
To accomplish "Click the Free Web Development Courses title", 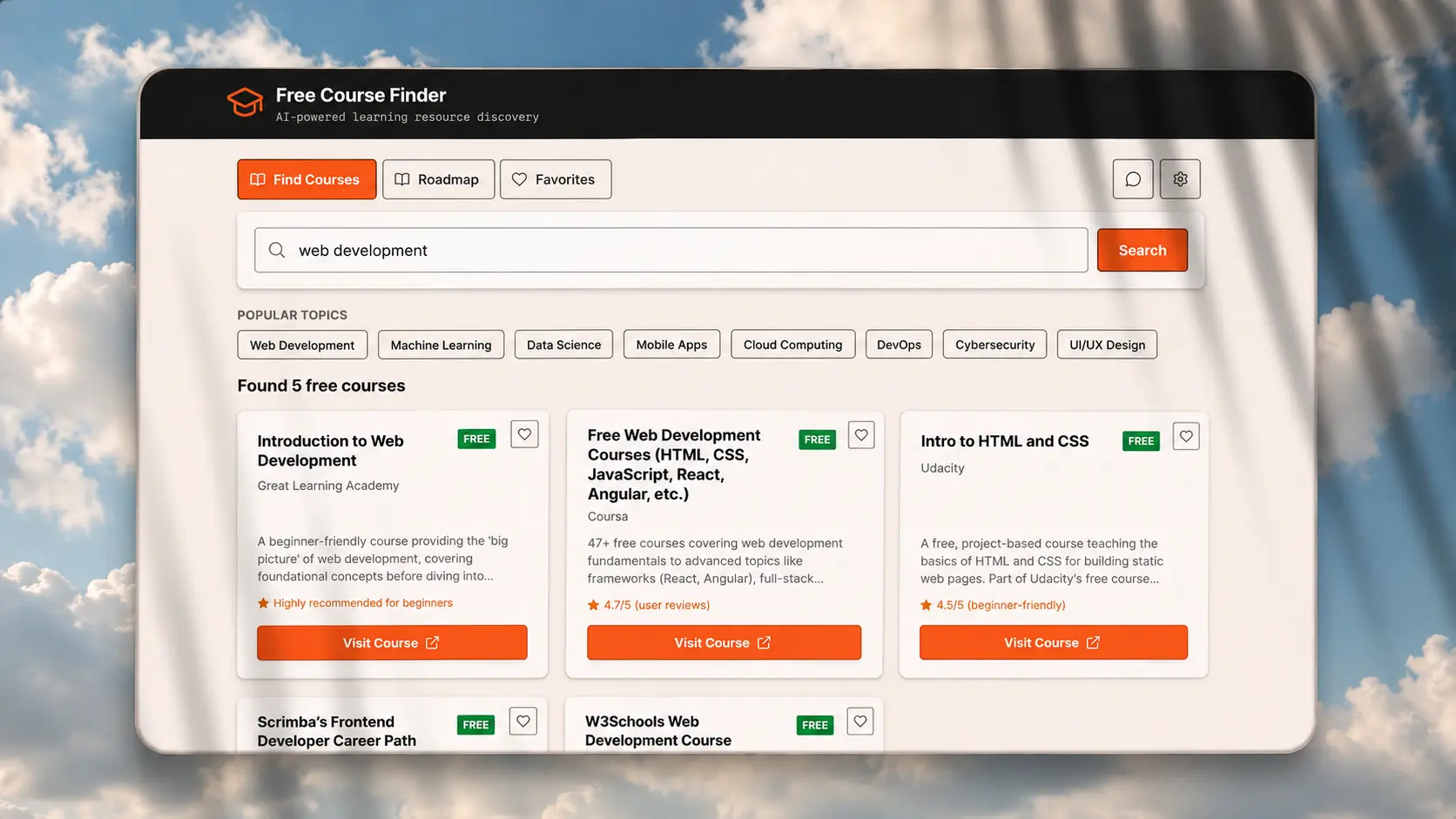I will (674, 465).
